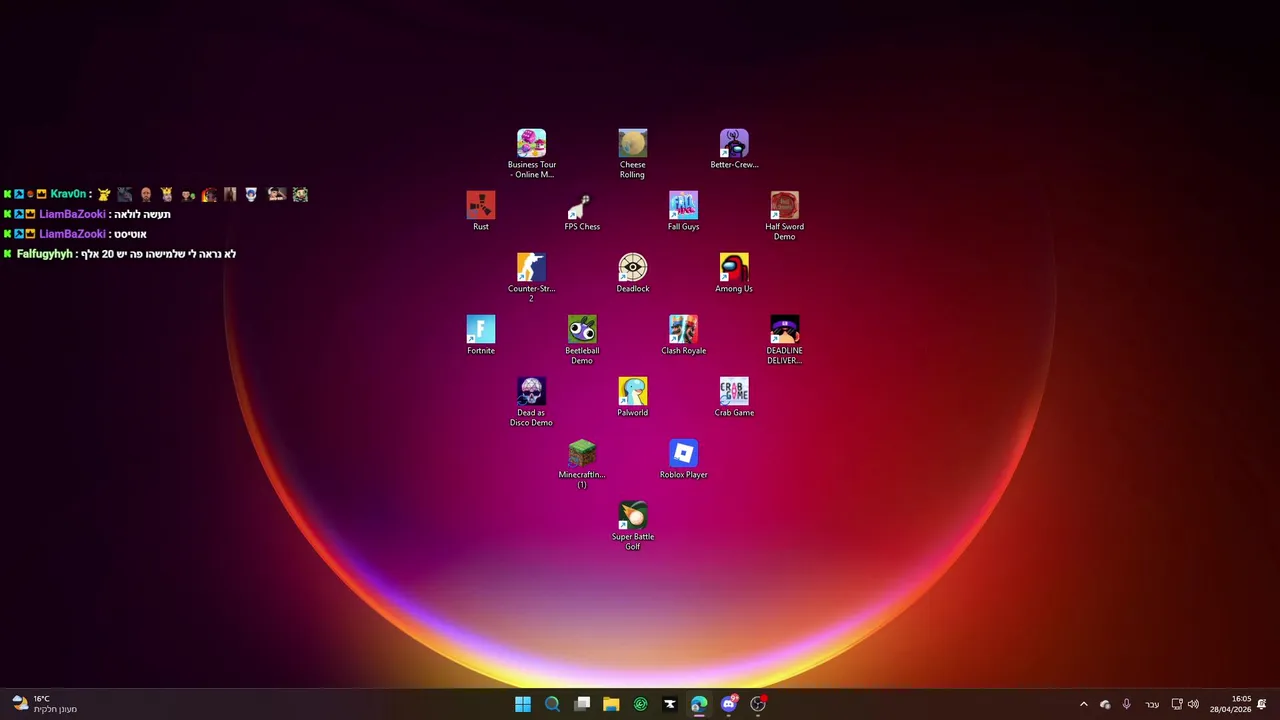The height and width of the screenshot is (720, 1280).
Task: Select the DEADLINE DELIVERY desktop icon
Action: 784,339
